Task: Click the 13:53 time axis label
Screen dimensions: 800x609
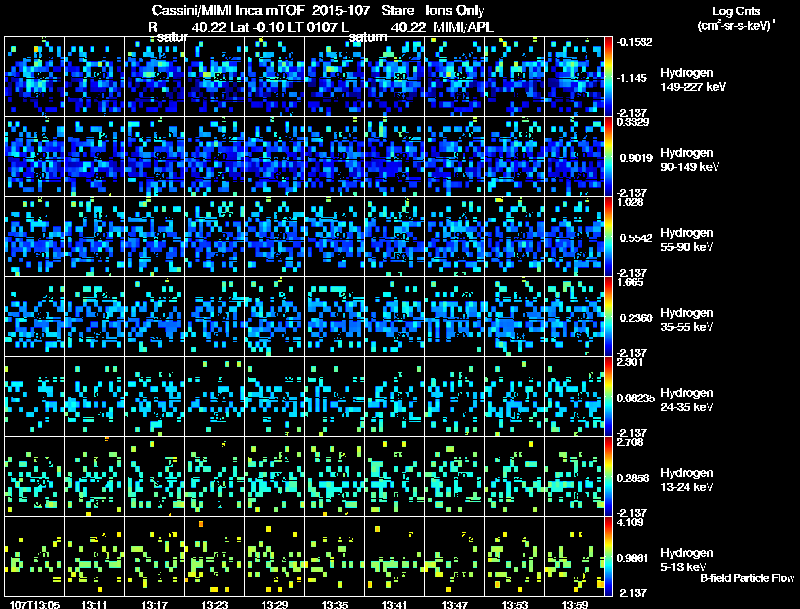Action: pos(515,604)
